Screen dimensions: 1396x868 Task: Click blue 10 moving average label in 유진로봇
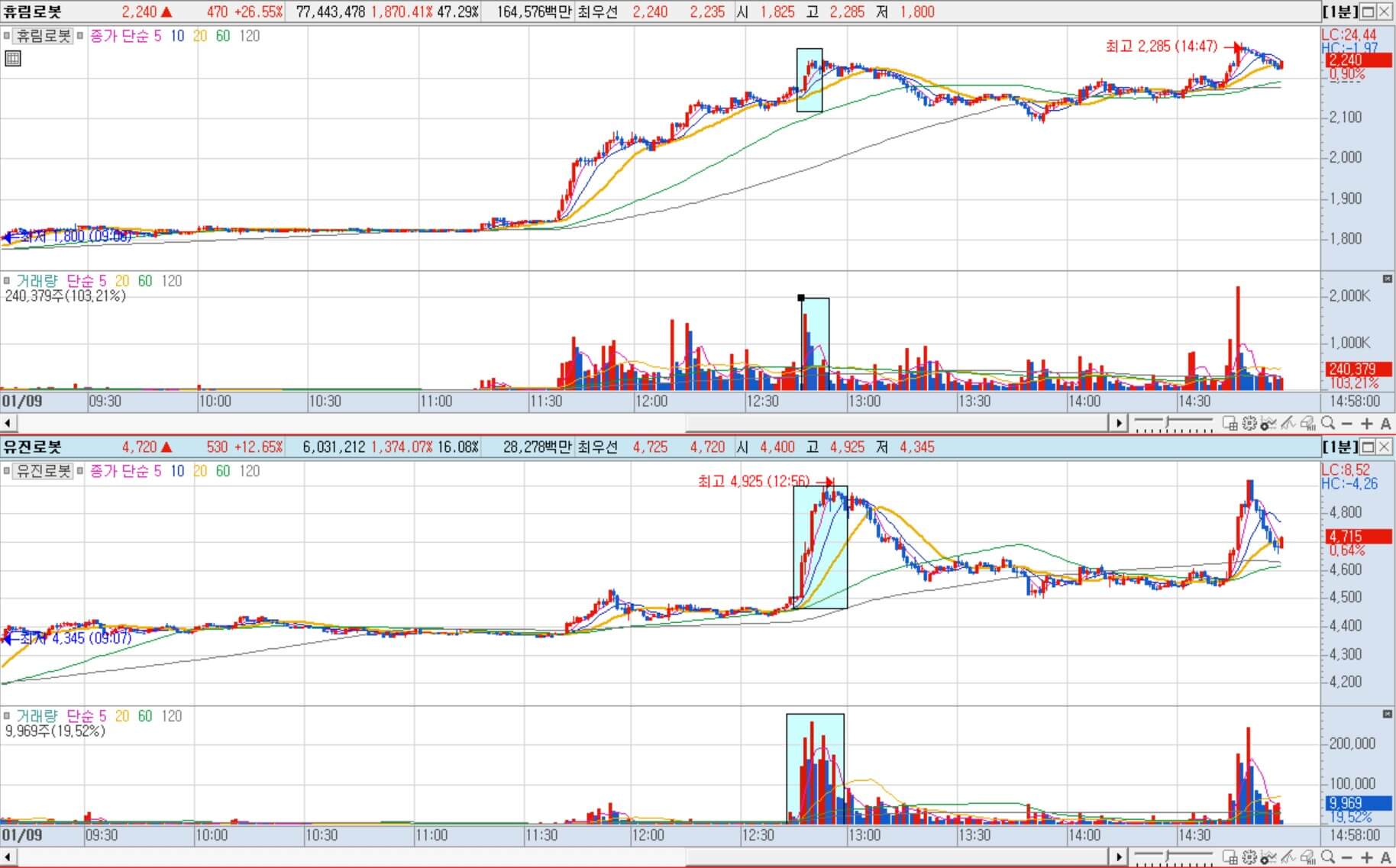click(x=177, y=471)
